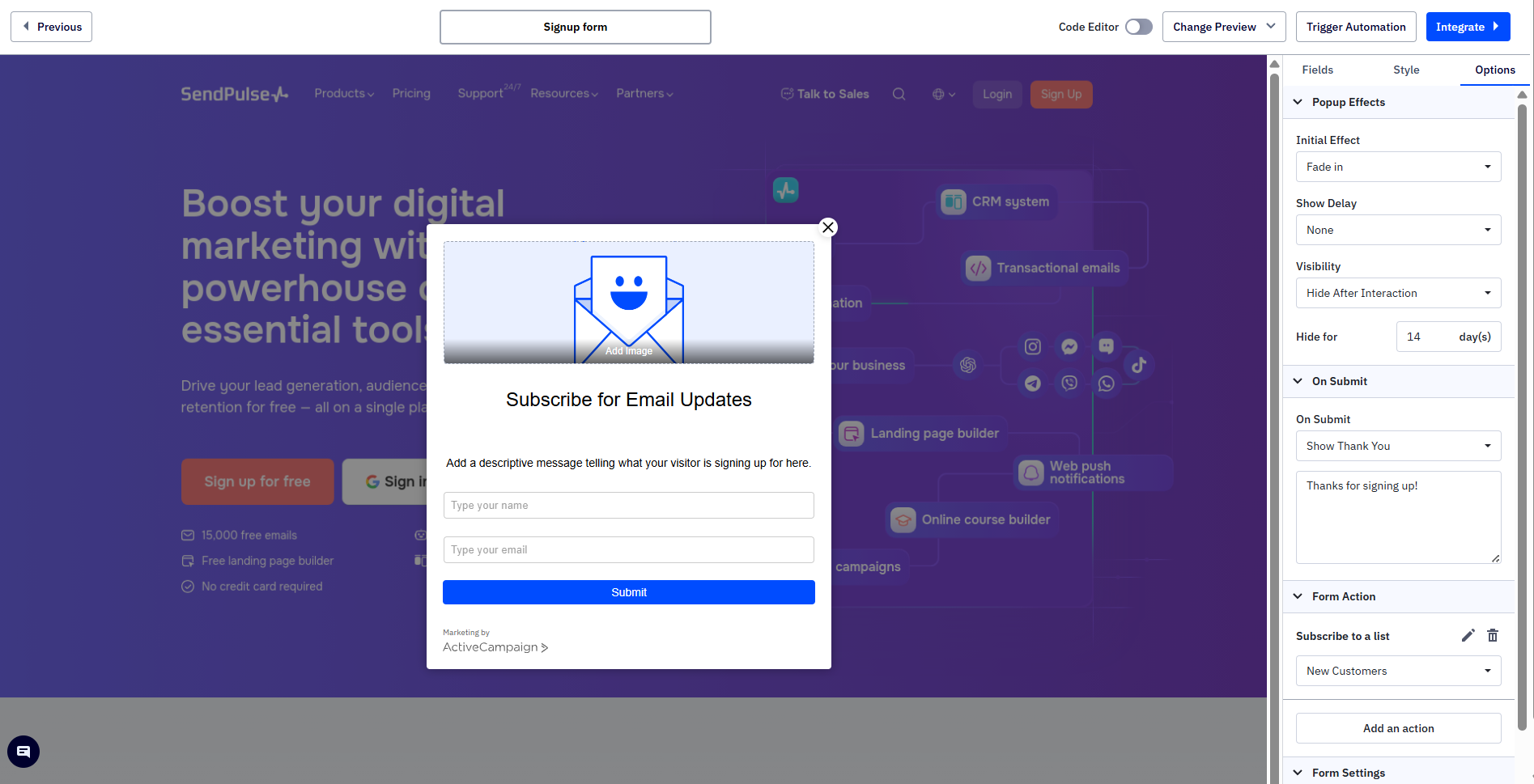Delete the Subscribe to a list action

[1494, 636]
